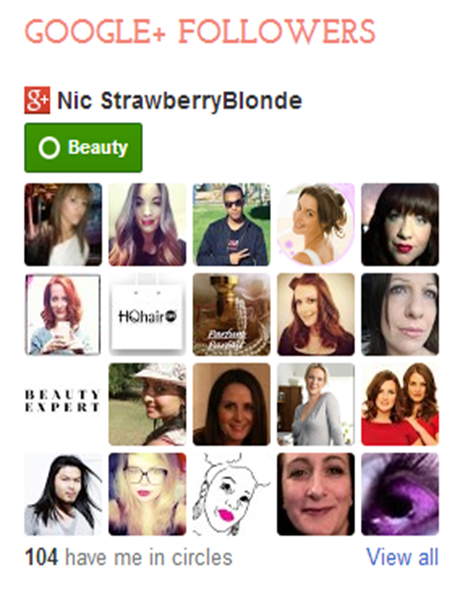Viewport: 473px width, 591px height.
Task: Click the 104 have me in circles text
Action: 129,557
